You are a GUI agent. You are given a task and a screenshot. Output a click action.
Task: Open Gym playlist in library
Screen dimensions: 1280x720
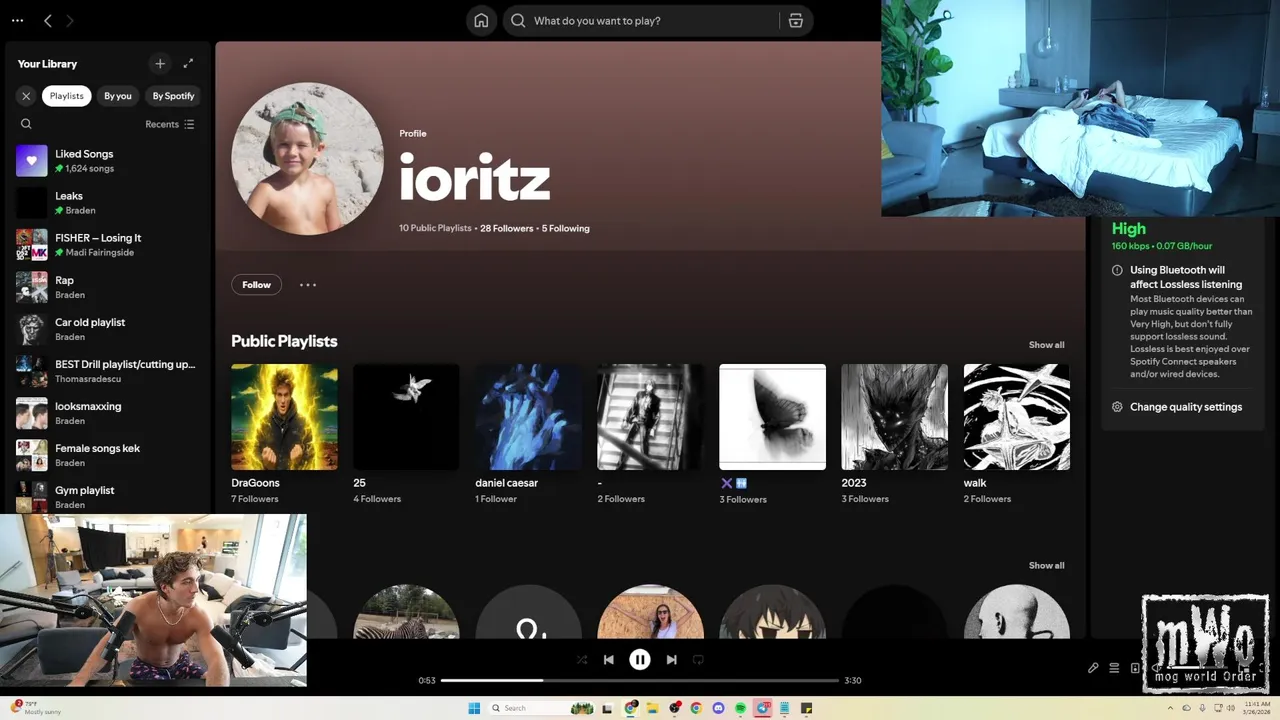point(107,496)
